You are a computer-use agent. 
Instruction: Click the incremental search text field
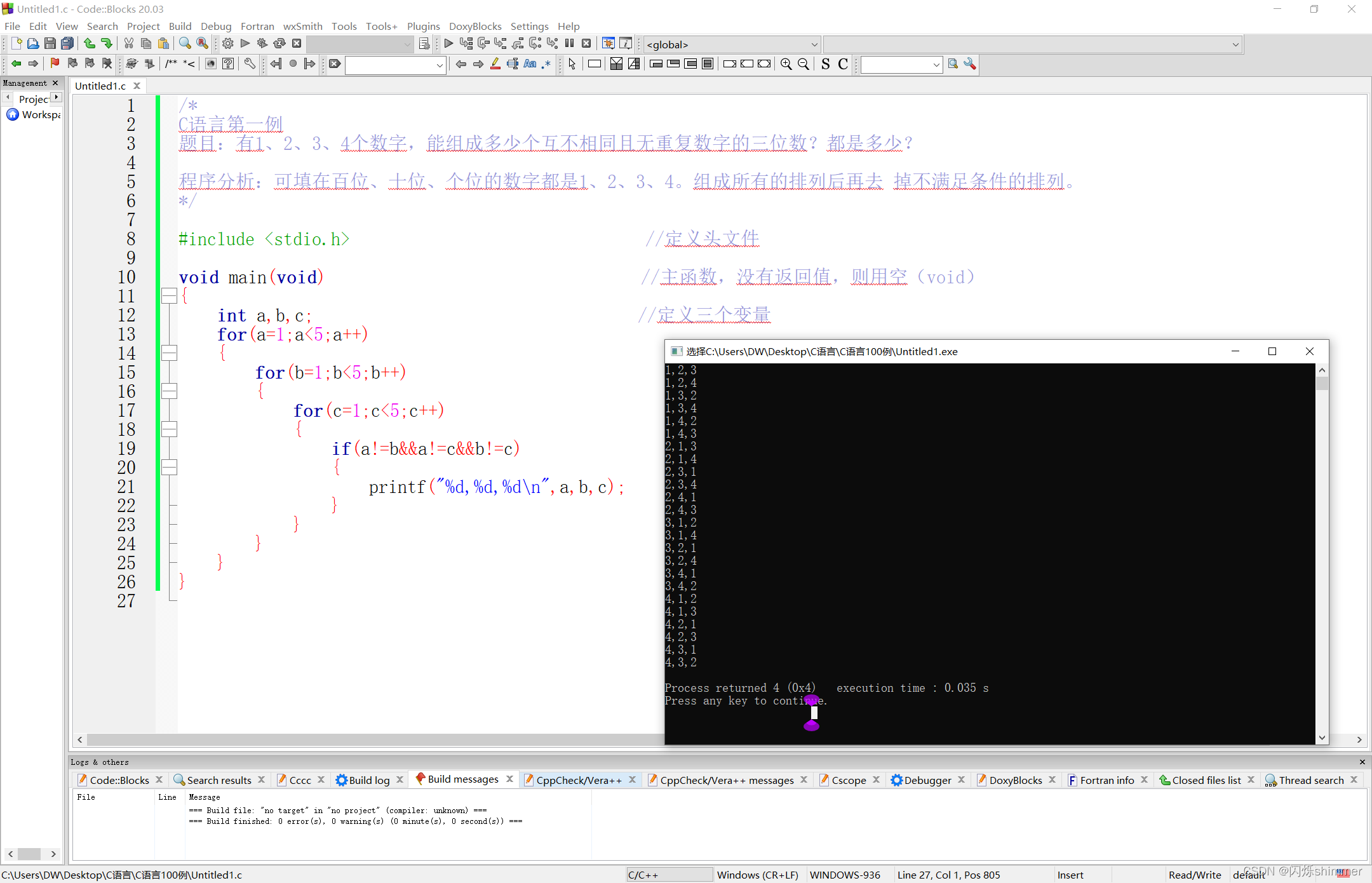pyautogui.click(x=391, y=64)
